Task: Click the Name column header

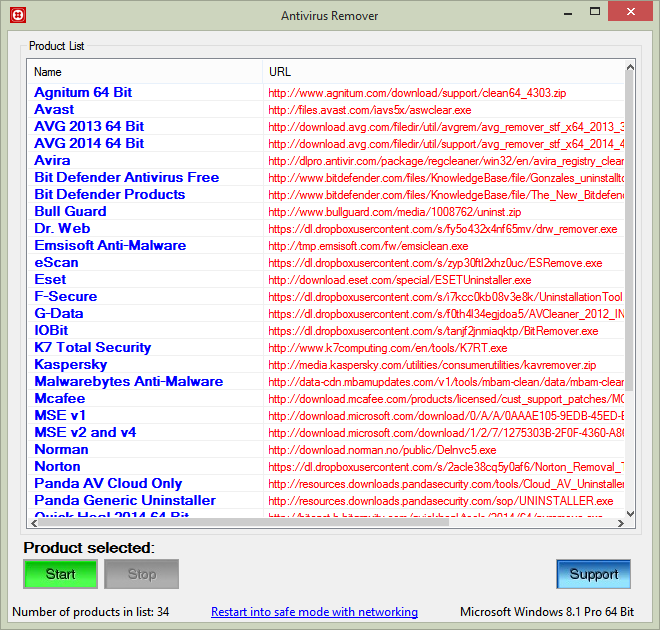Action: [145, 72]
